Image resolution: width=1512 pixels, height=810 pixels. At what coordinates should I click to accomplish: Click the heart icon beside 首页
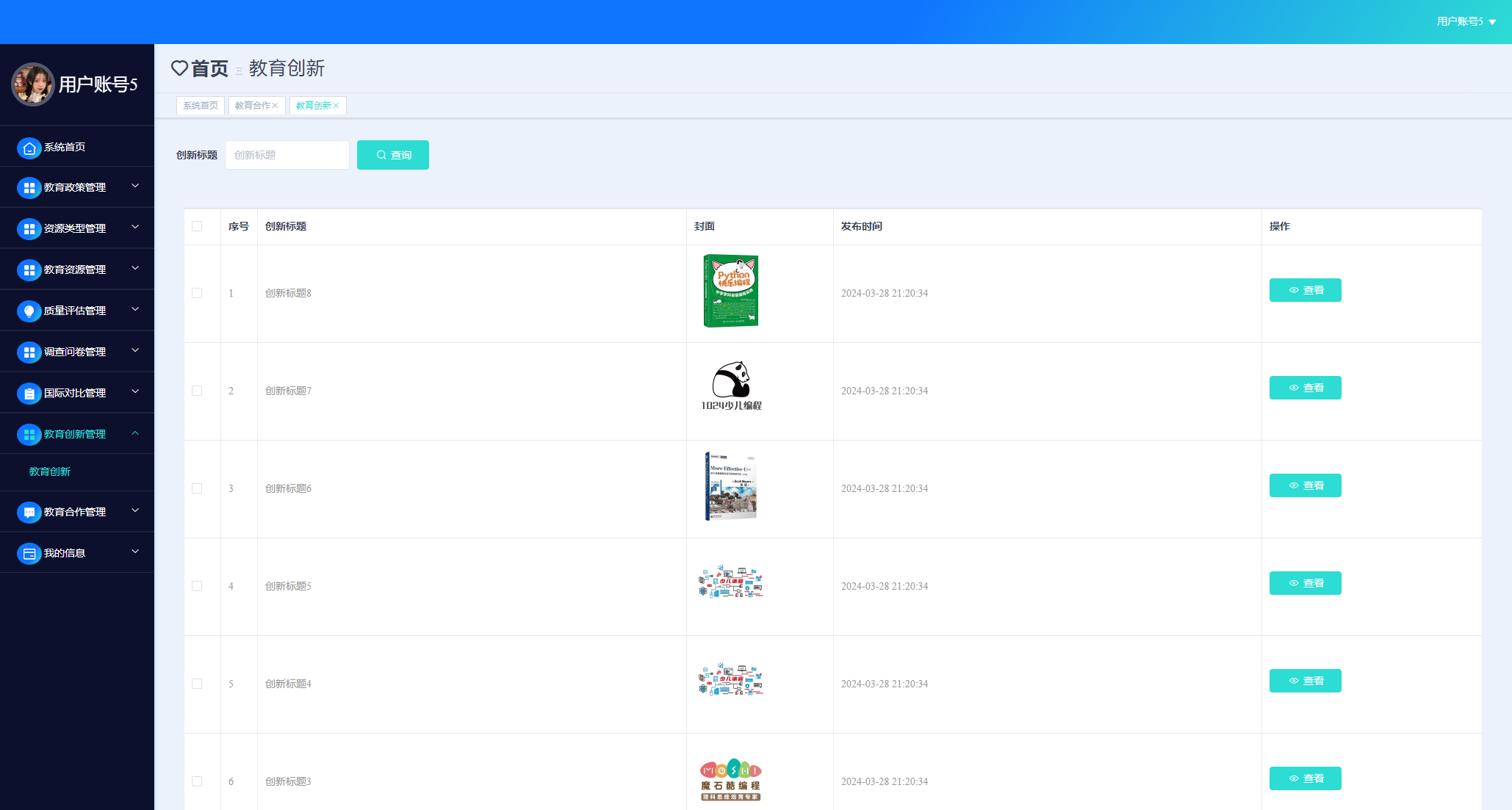click(x=179, y=68)
